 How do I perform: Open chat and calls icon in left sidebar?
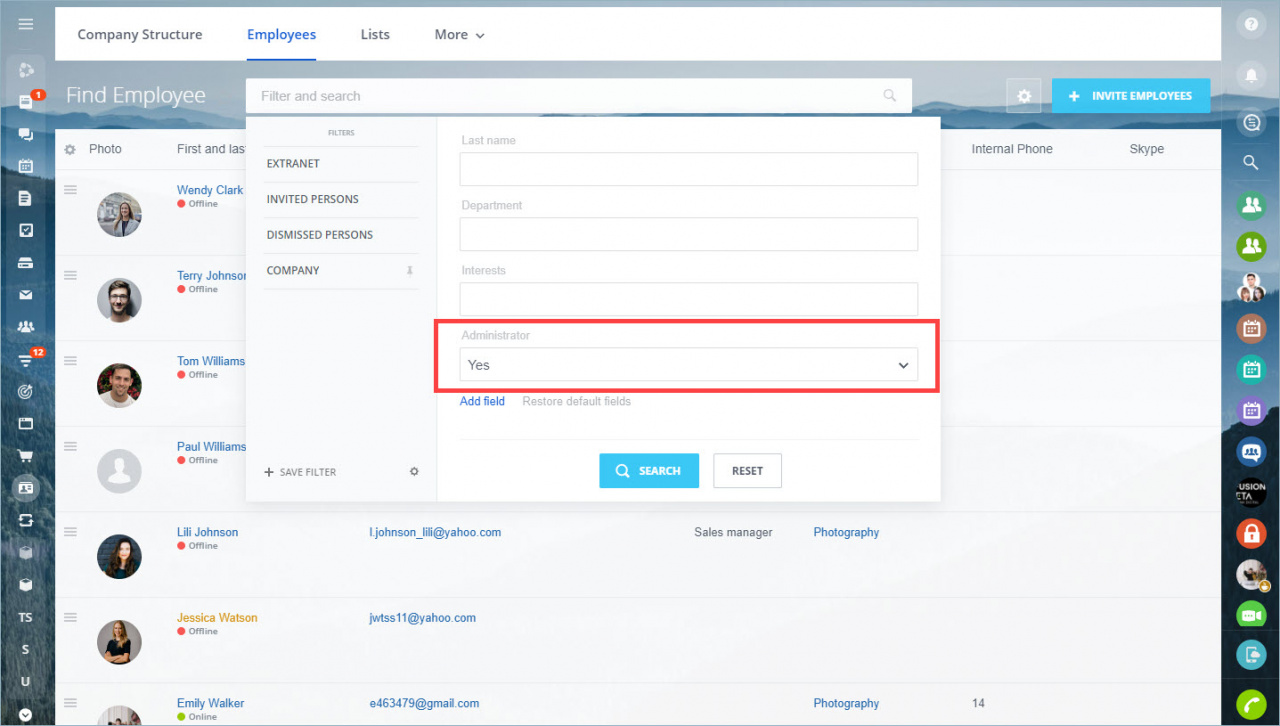coord(26,134)
